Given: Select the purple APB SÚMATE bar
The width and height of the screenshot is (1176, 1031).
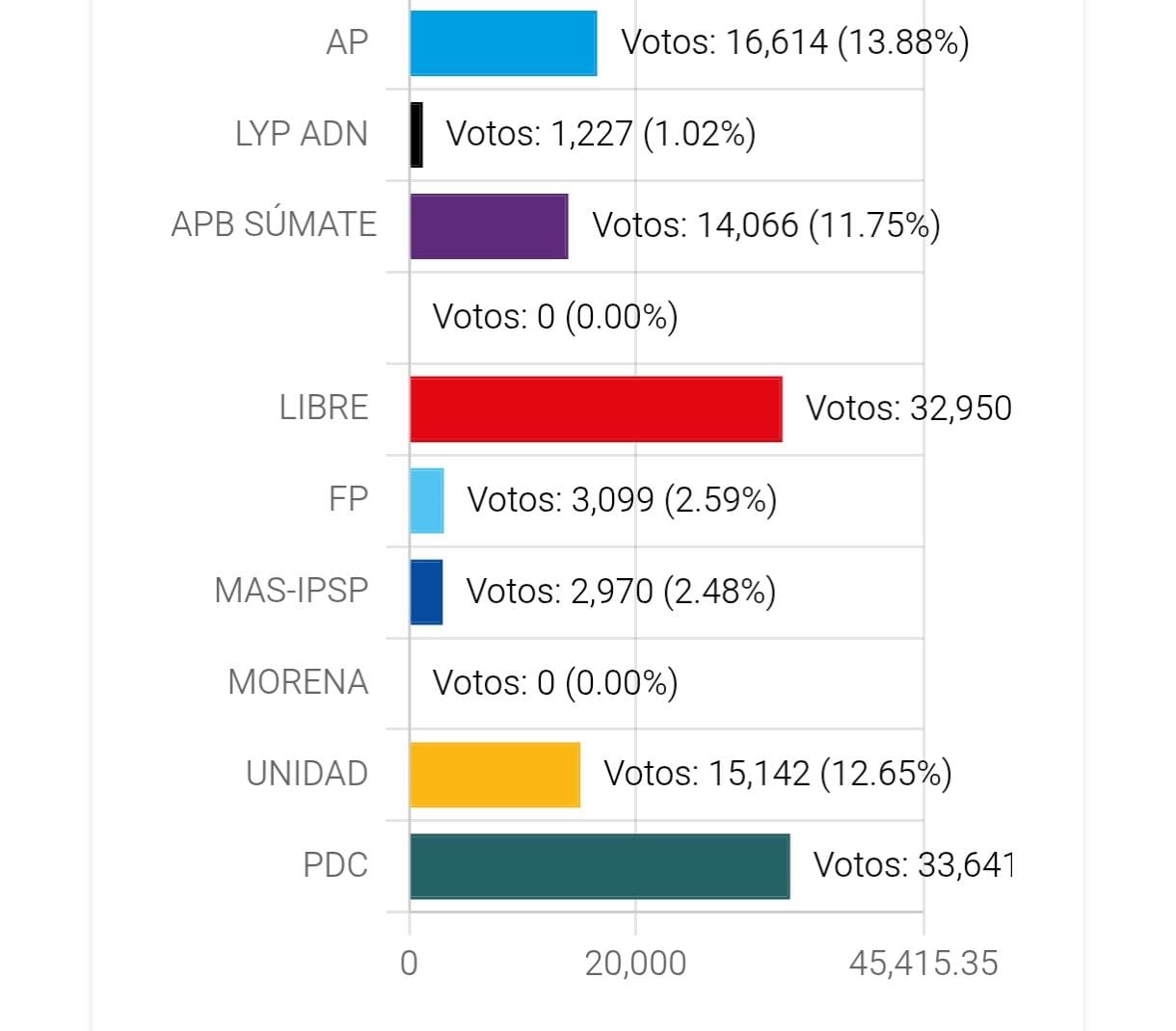Looking at the screenshot, I should click(489, 226).
